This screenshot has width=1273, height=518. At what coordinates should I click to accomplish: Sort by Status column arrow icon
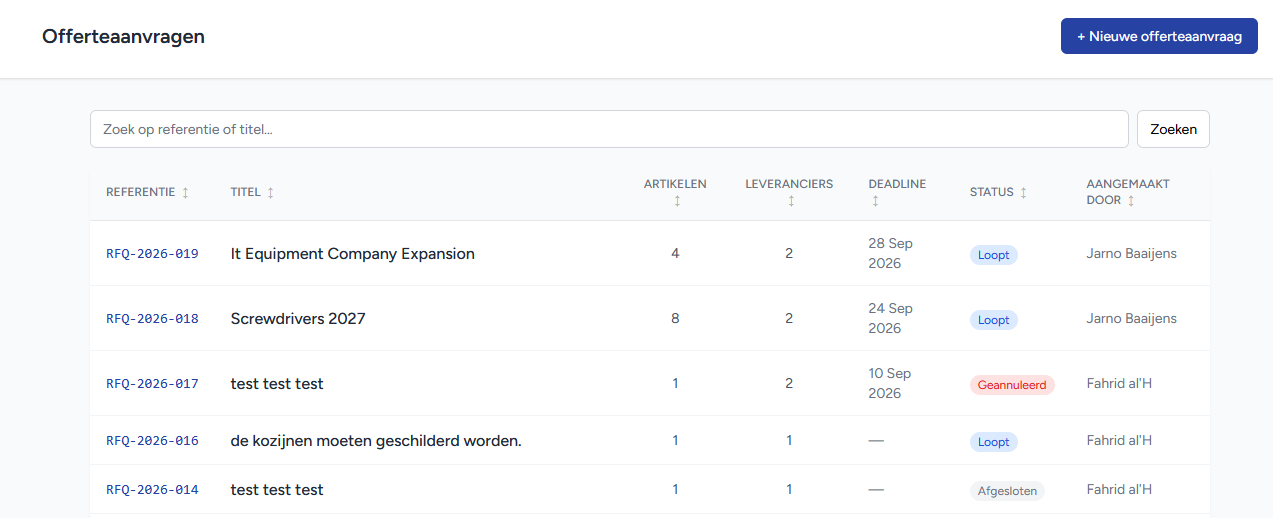[1023, 192]
